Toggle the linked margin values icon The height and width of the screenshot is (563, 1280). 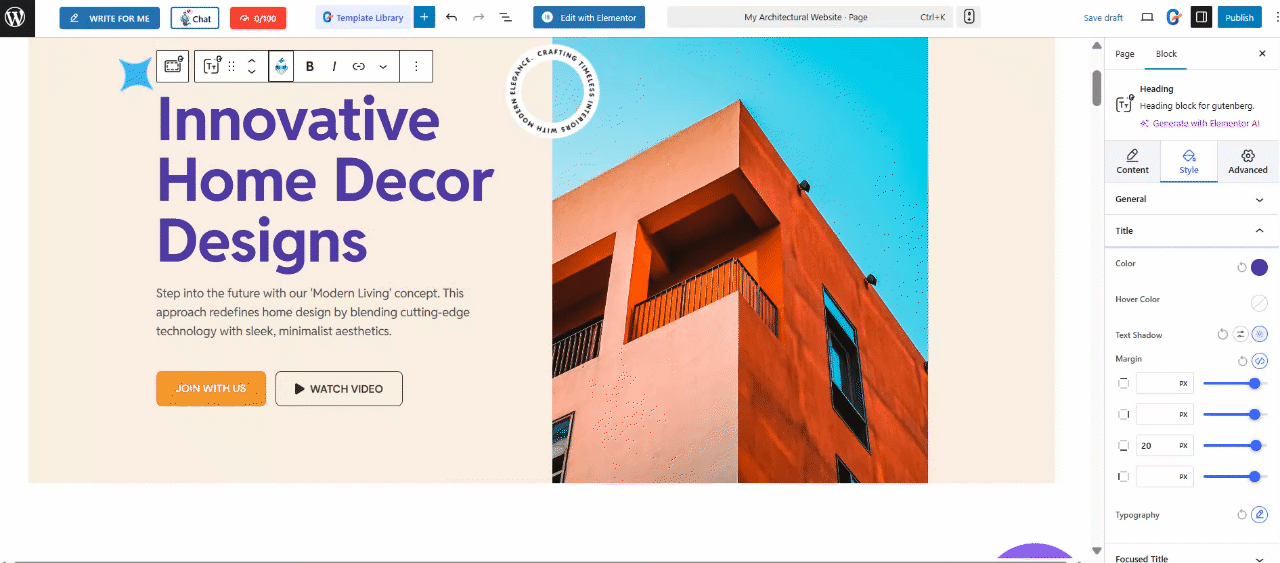[1260, 361]
